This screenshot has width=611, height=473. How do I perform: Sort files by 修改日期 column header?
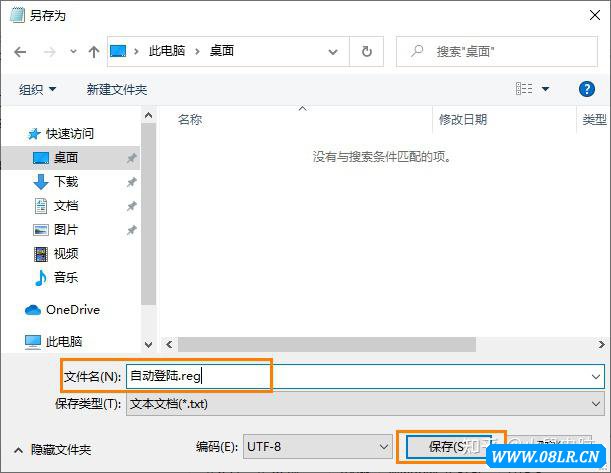click(x=463, y=119)
